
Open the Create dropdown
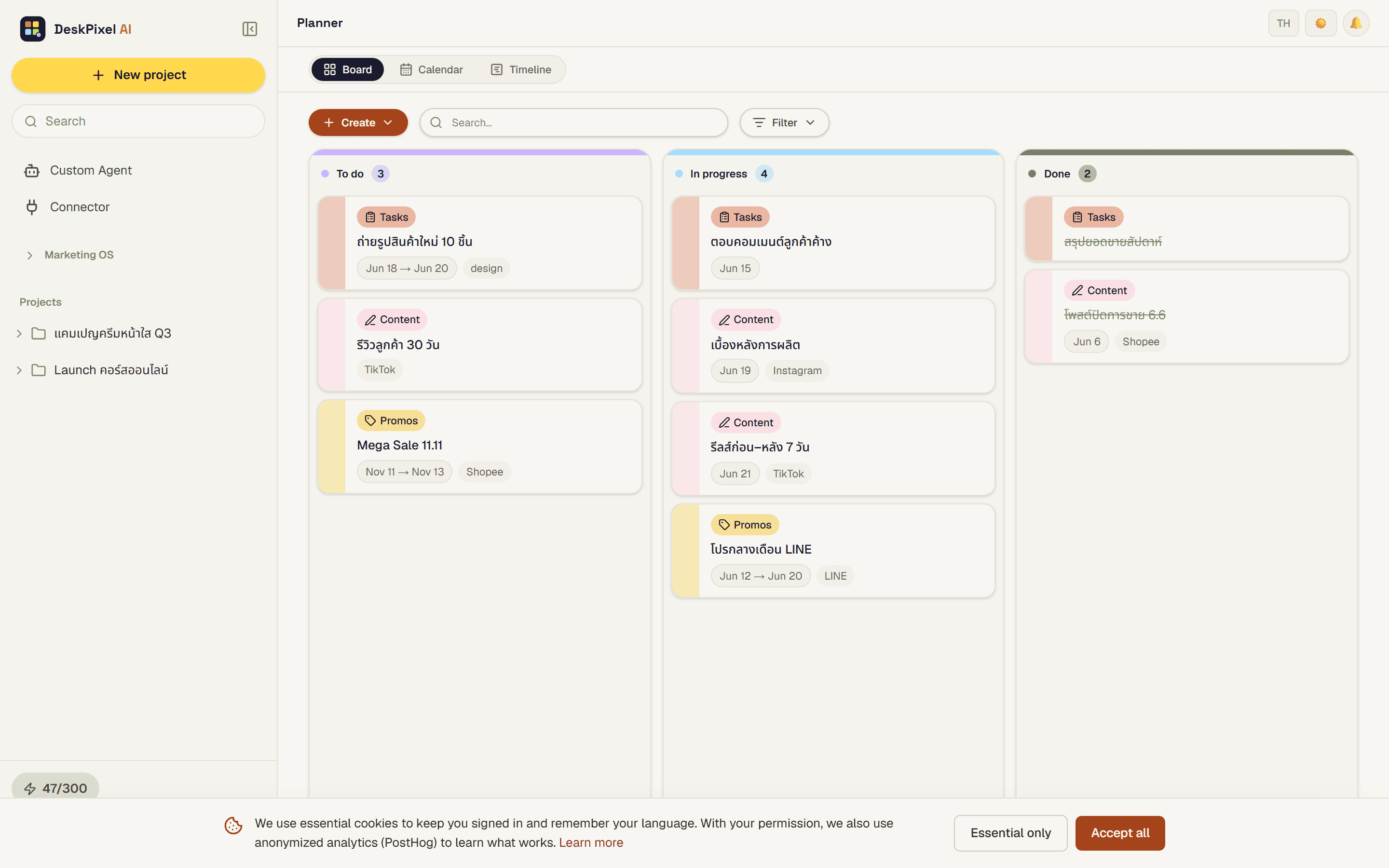pyautogui.click(x=358, y=122)
